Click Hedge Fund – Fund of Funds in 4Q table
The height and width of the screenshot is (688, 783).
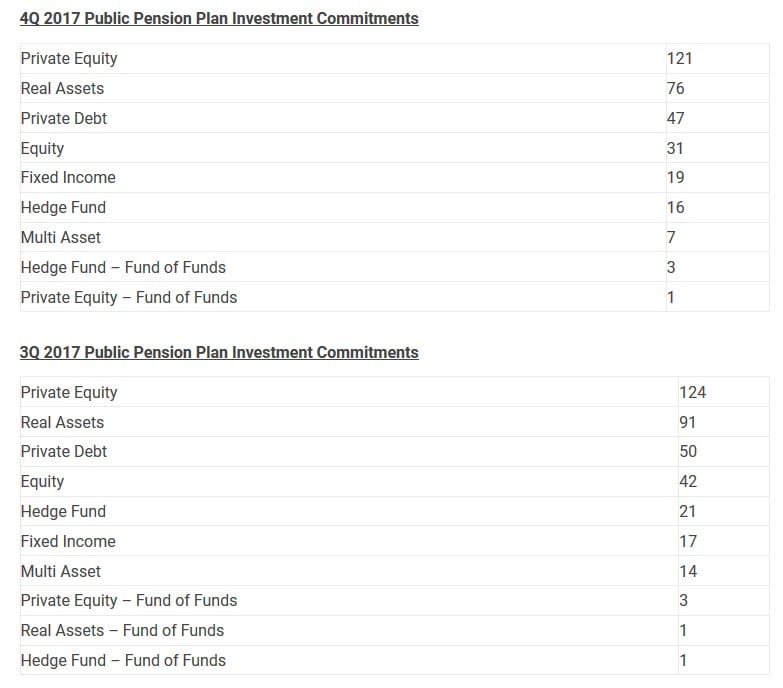pyautogui.click(x=123, y=267)
